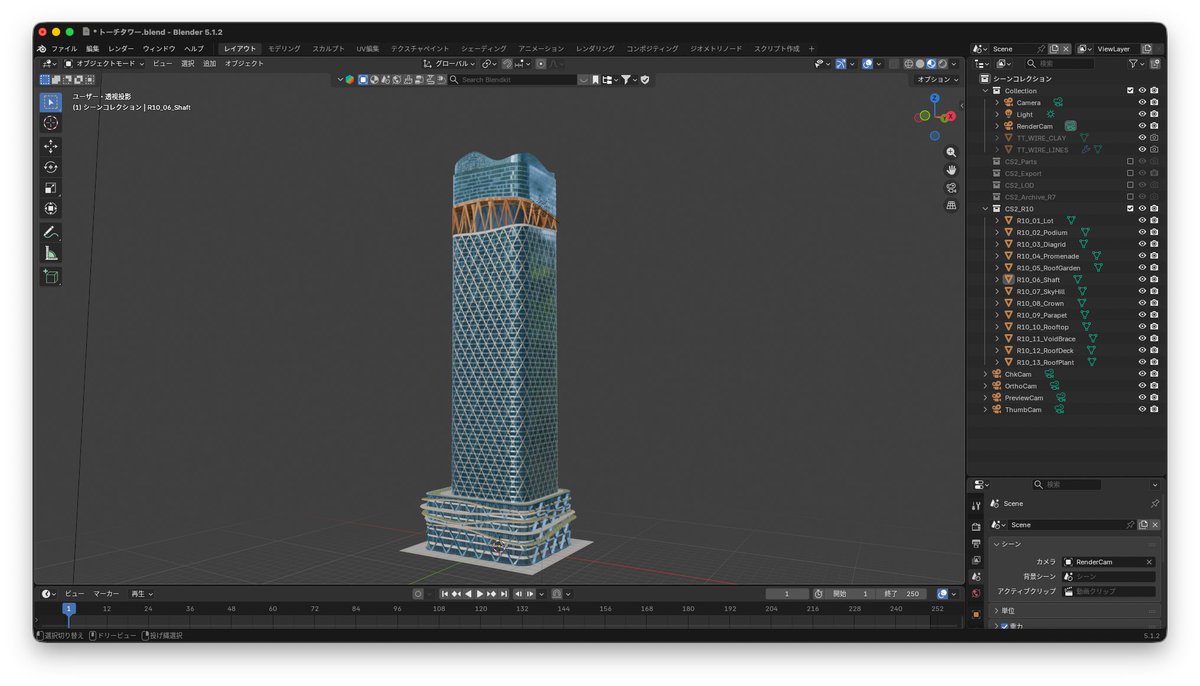Image resolution: width=1200 pixels, height=686 pixels.
Task: Select the PreviewCam outliner row
Action: pos(1025,398)
